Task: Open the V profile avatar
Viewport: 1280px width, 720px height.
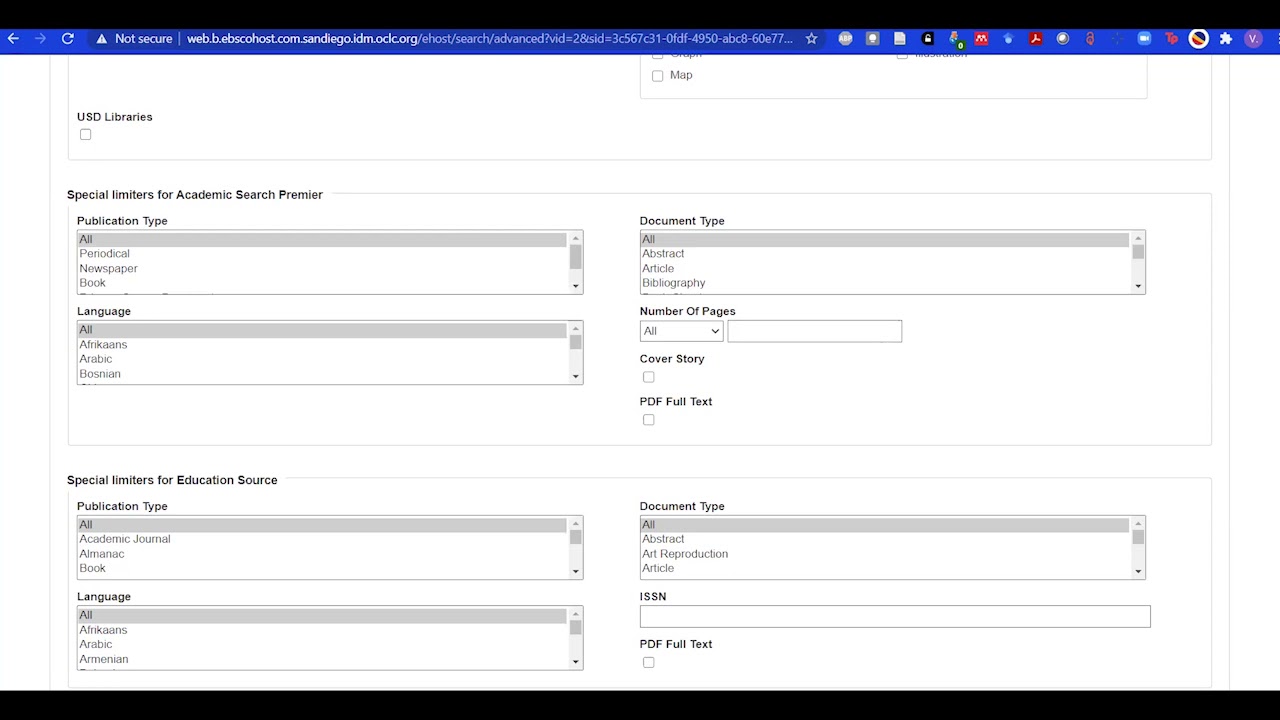Action: (1253, 39)
